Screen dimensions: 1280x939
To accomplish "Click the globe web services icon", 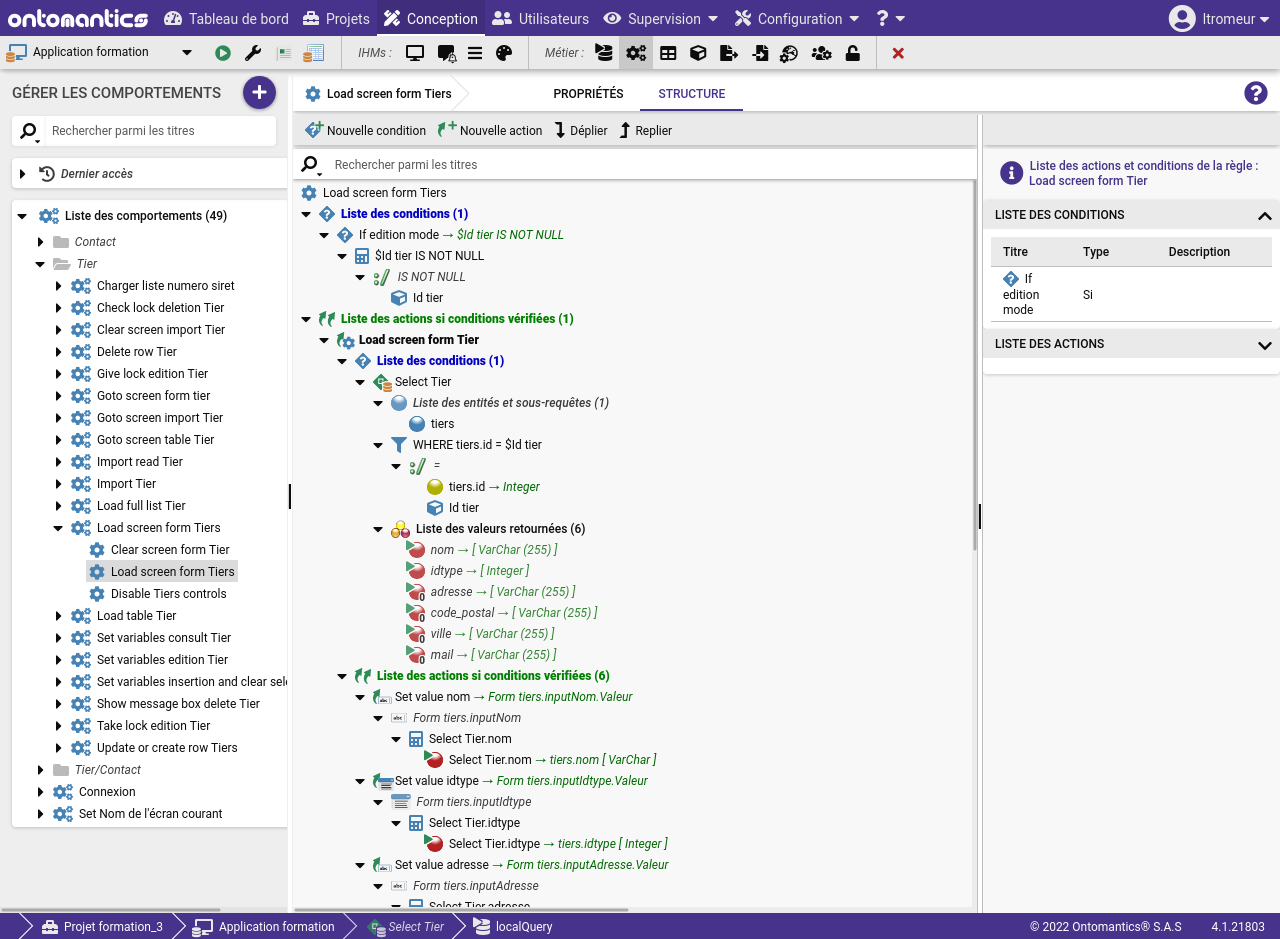I will click(x=789, y=53).
